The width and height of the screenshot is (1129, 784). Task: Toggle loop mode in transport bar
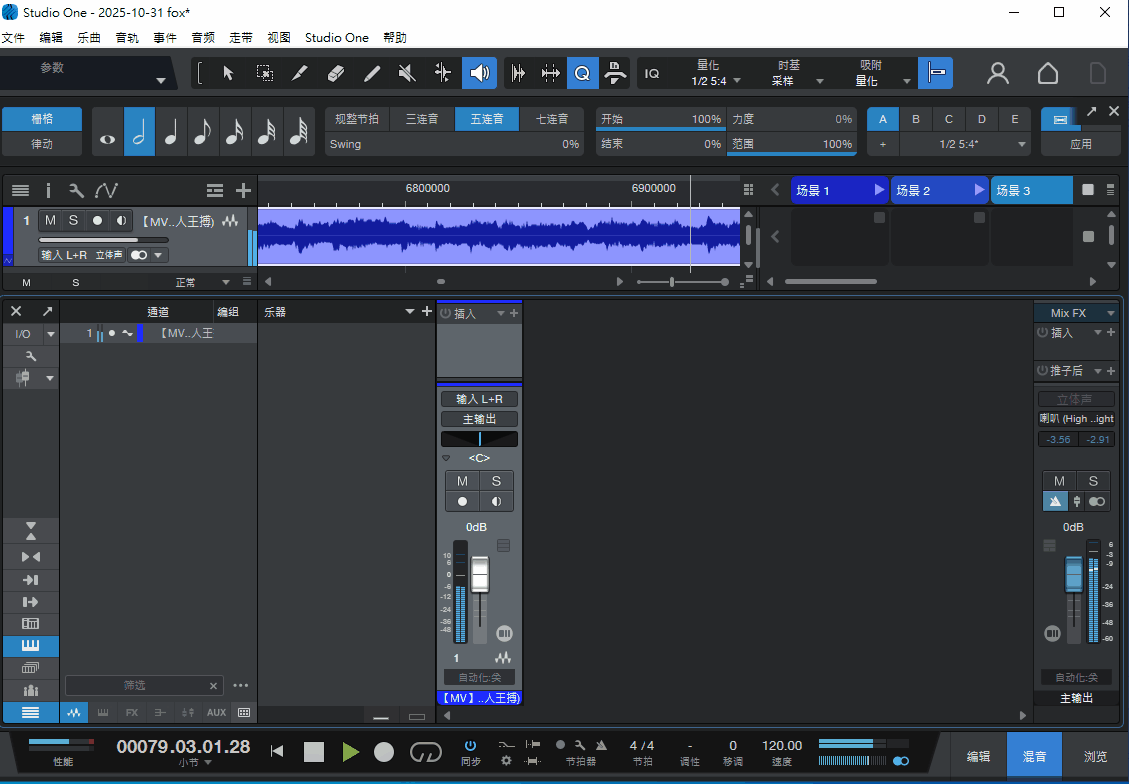click(425, 751)
